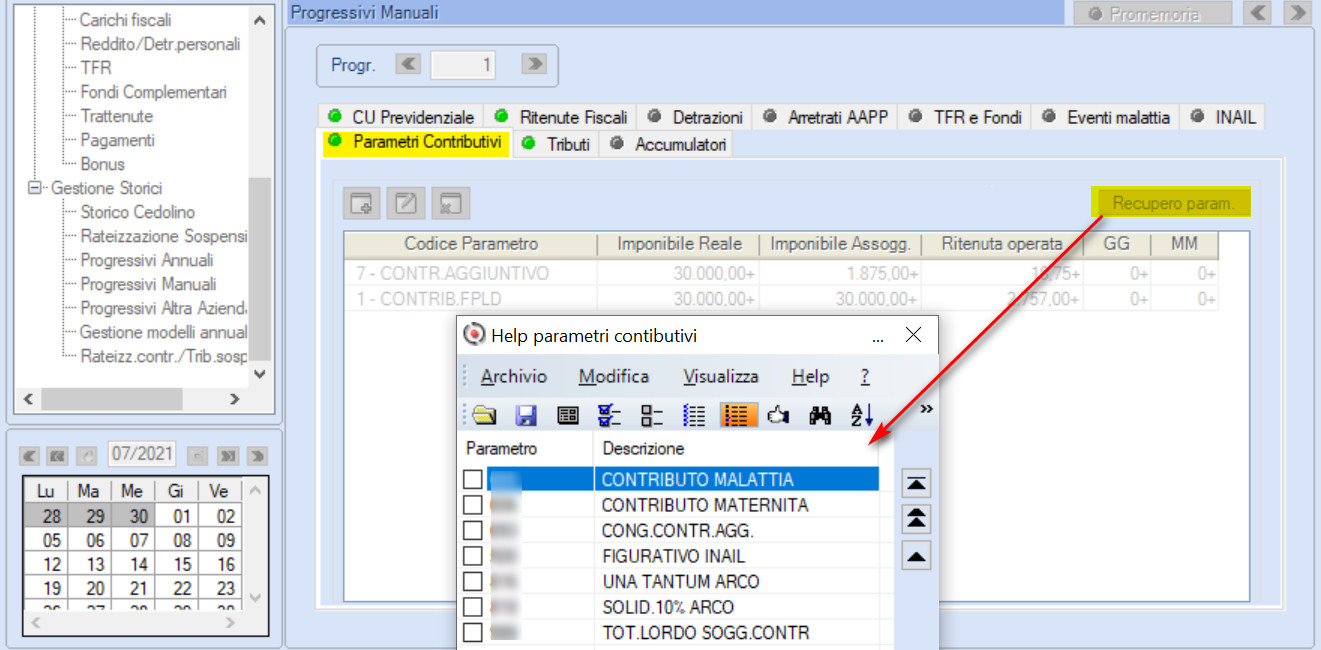Page up with the double-arrow button

tap(916, 520)
